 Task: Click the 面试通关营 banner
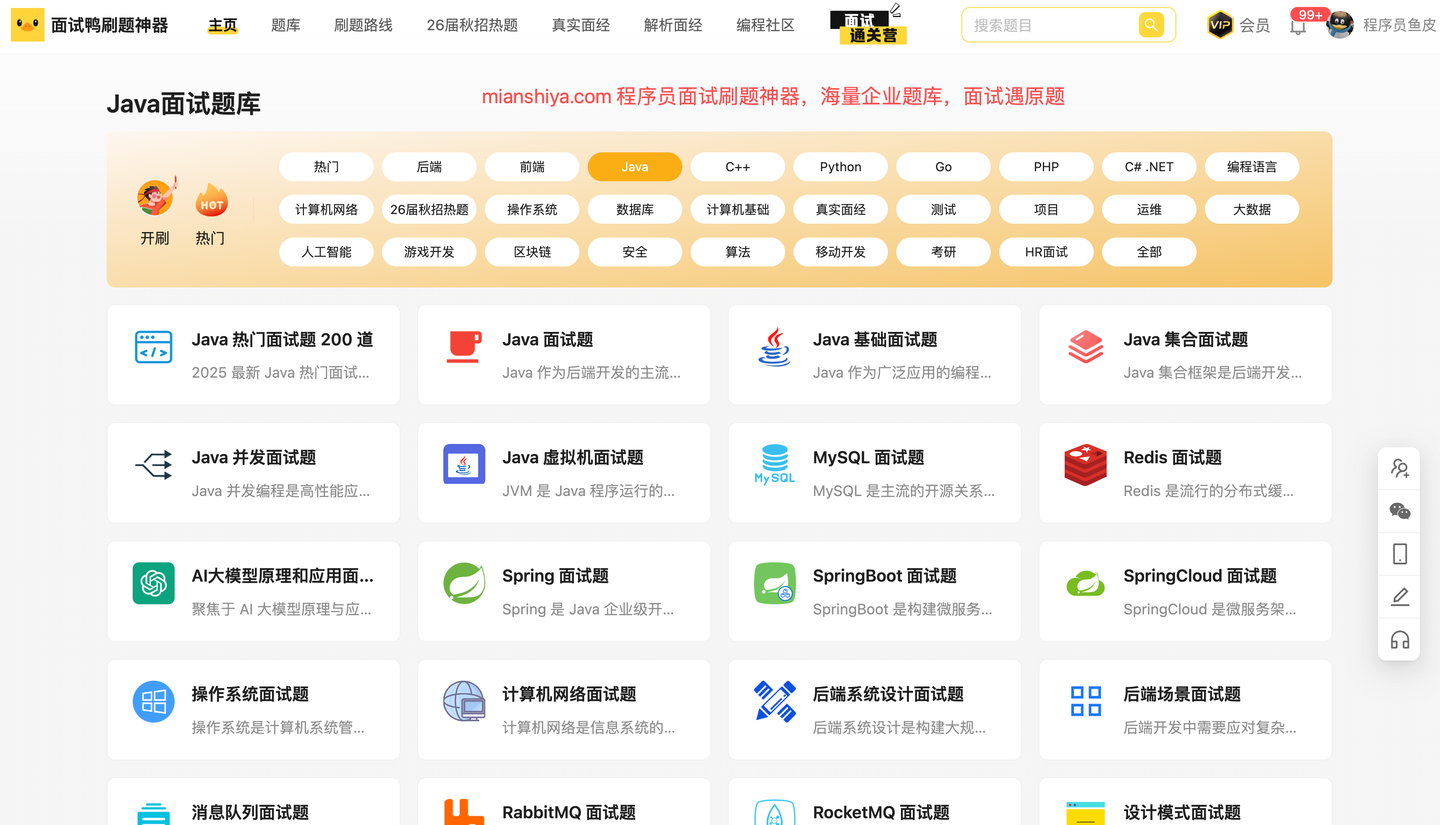point(868,25)
